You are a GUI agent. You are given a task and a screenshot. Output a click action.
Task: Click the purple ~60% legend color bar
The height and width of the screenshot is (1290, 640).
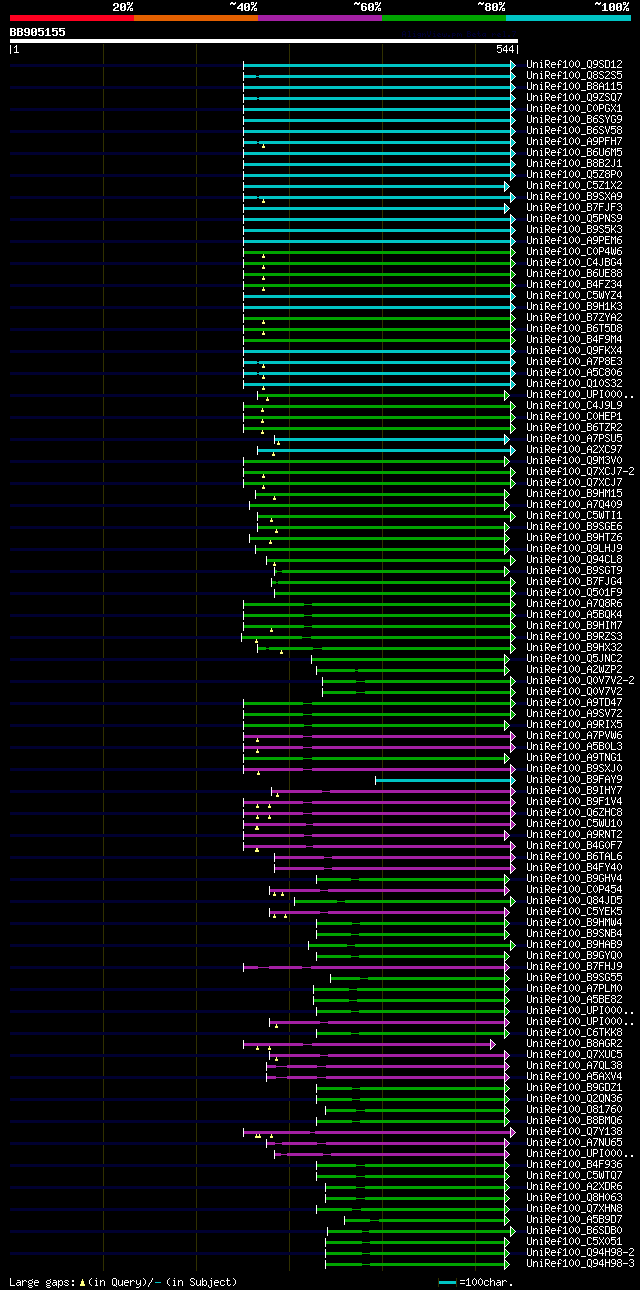(320, 17)
